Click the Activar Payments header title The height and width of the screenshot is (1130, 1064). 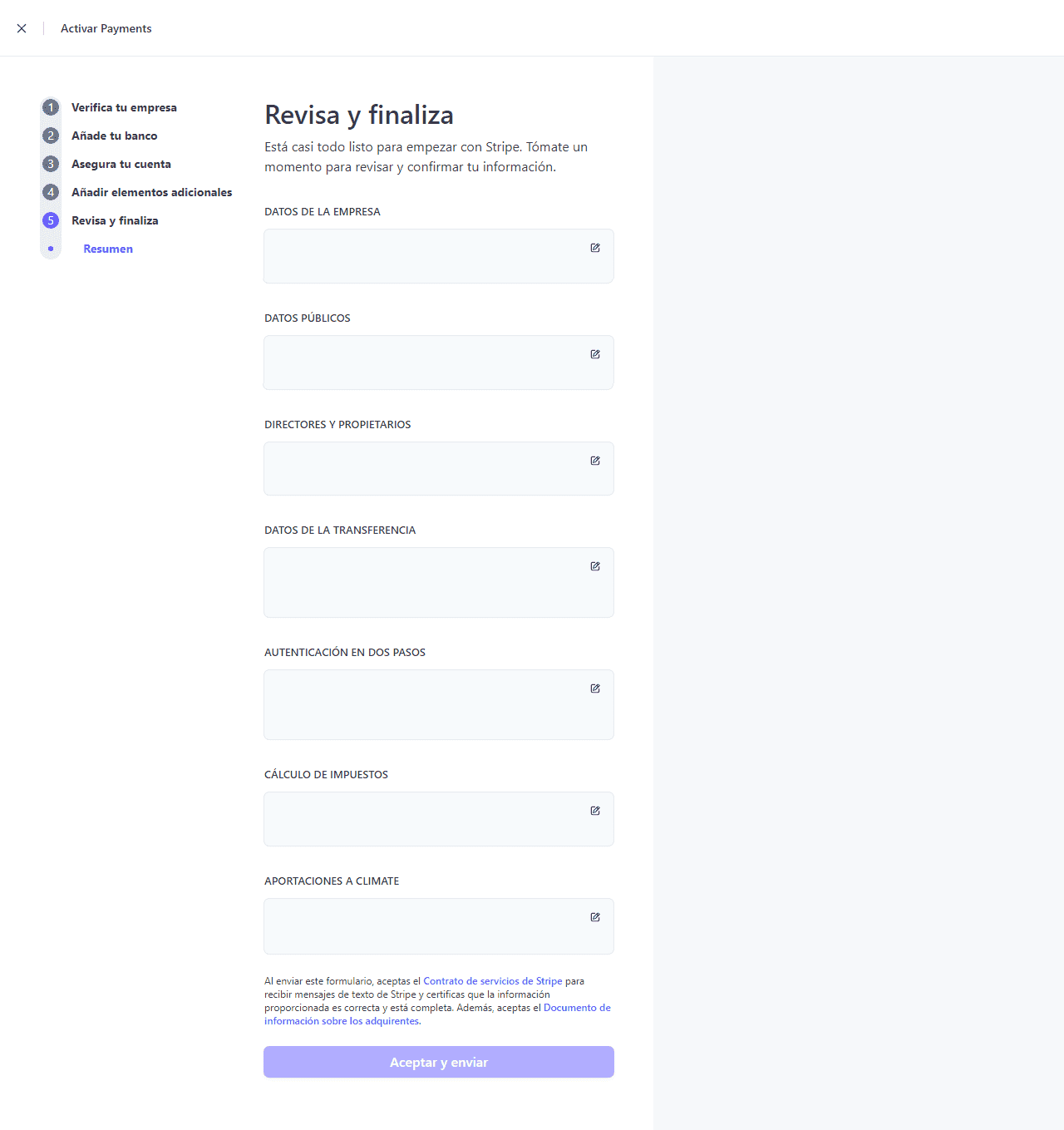coord(106,27)
